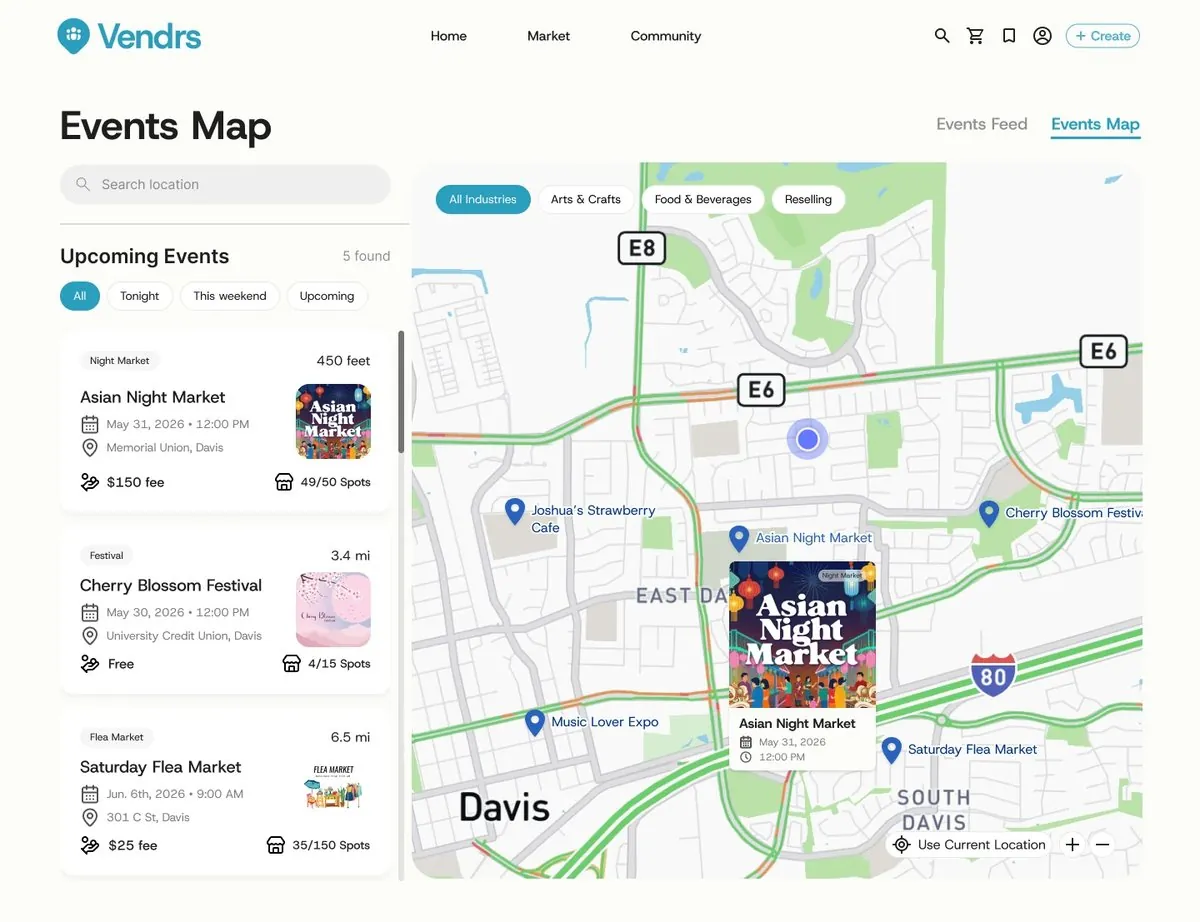This screenshot has width=1200, height=922.
Task: Click the Night Market category tag in list
Action: coord(119,361)
